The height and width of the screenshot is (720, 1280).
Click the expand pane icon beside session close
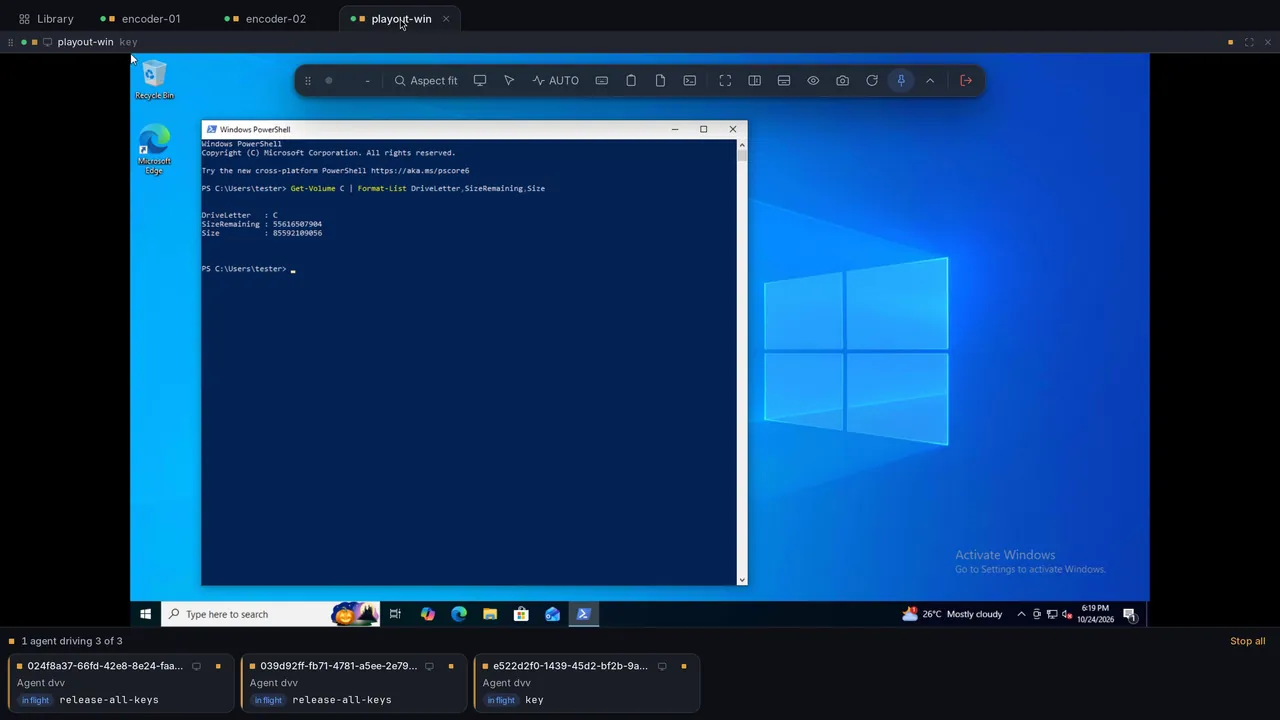click(x=1249, y=42)
